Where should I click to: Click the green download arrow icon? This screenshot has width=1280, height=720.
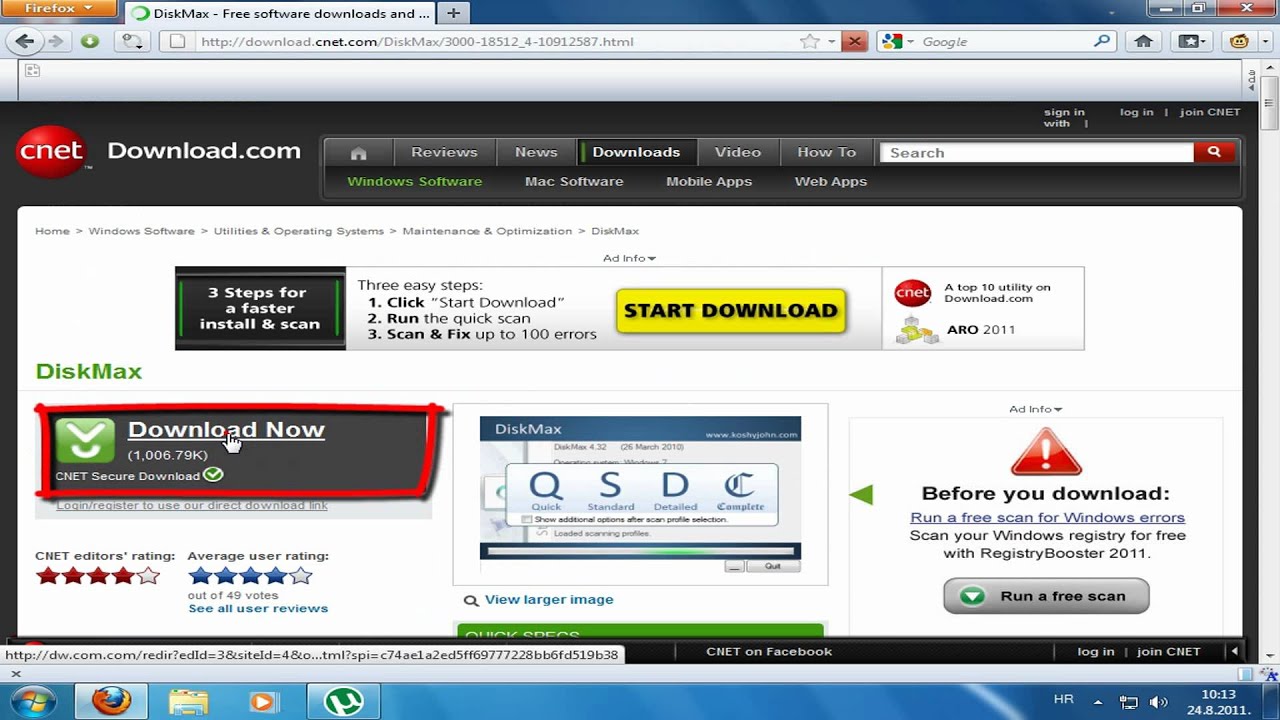coord(85,441)
